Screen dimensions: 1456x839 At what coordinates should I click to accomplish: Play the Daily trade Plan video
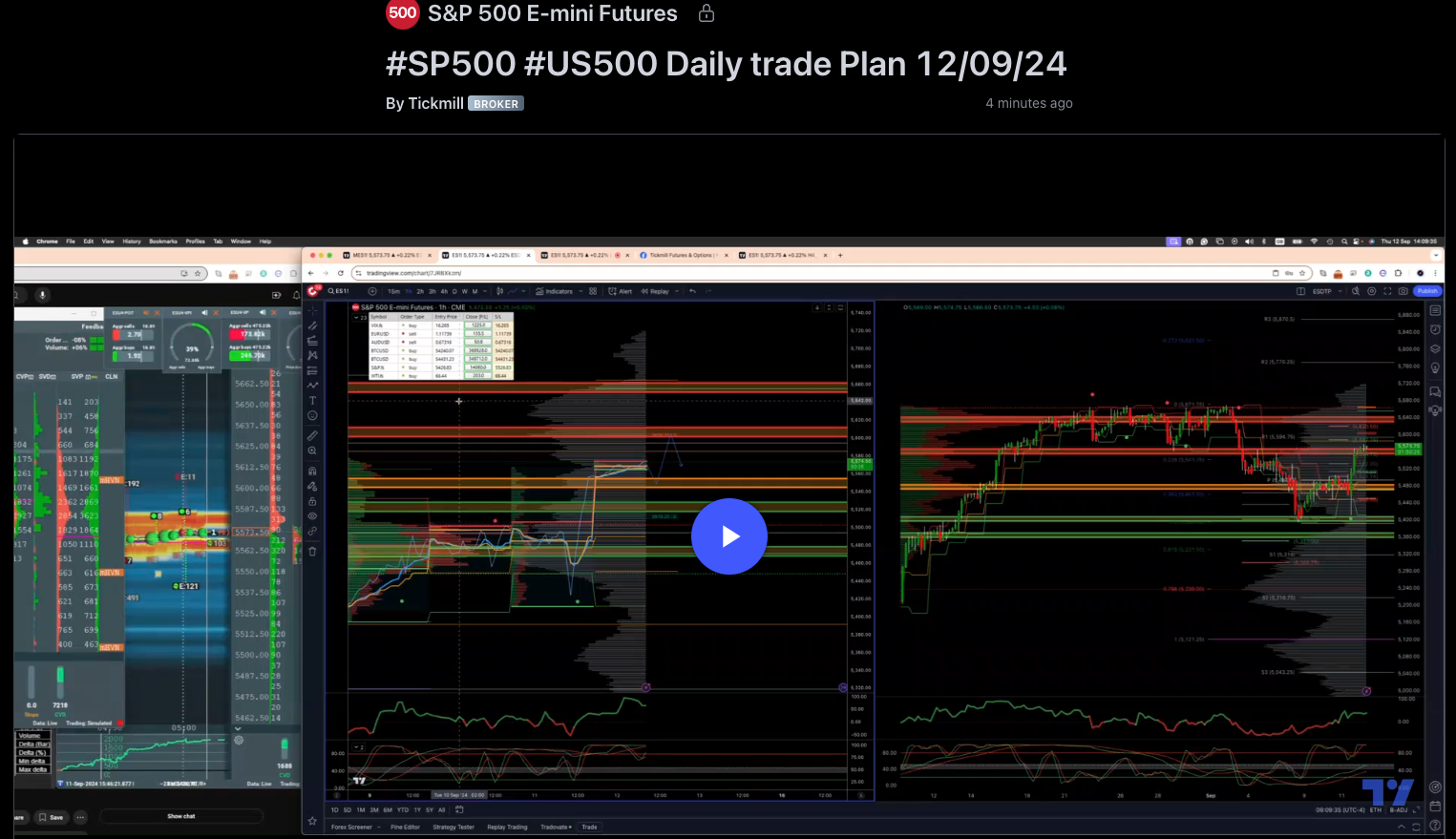click(729, 536)
